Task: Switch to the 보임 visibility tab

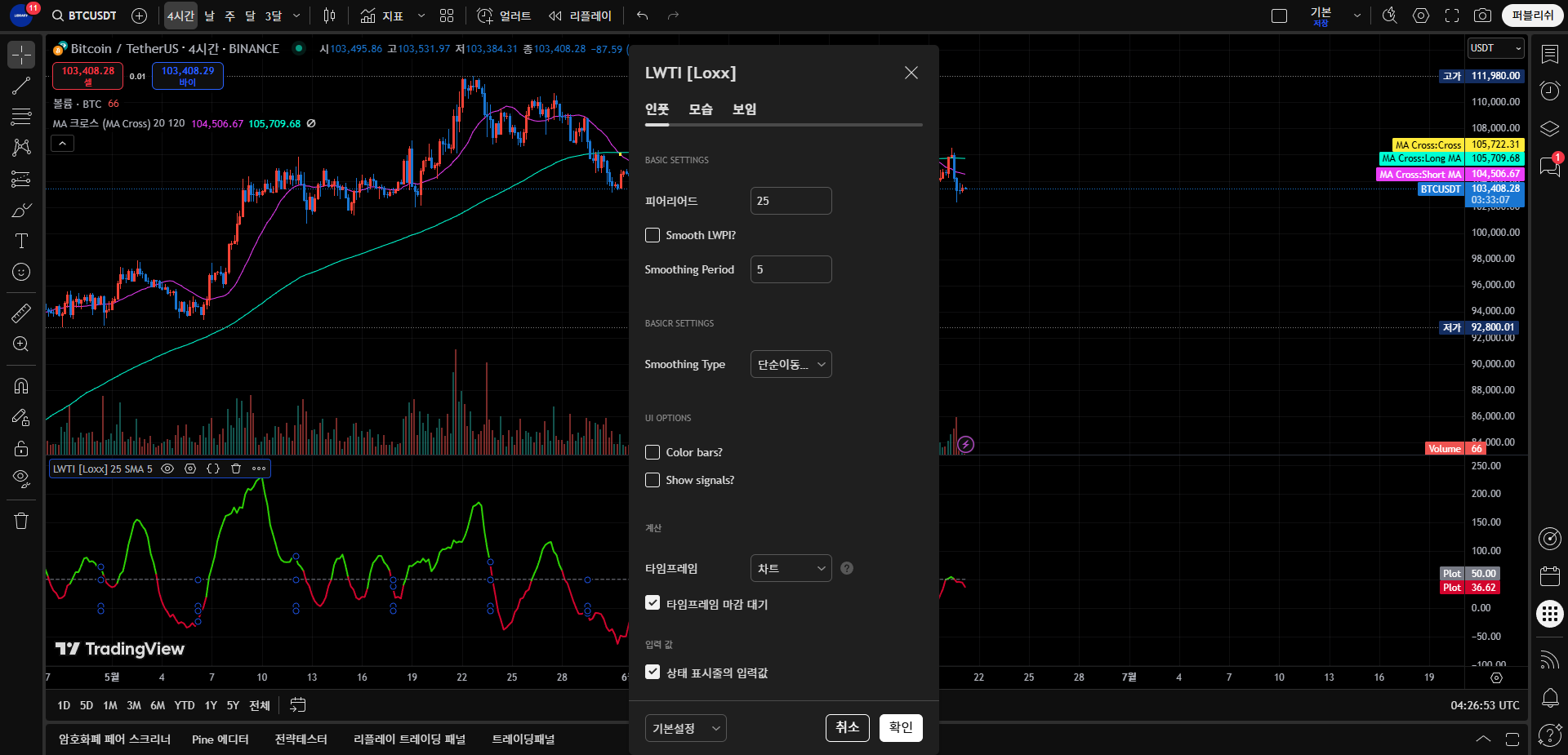Action: point(744,109)
